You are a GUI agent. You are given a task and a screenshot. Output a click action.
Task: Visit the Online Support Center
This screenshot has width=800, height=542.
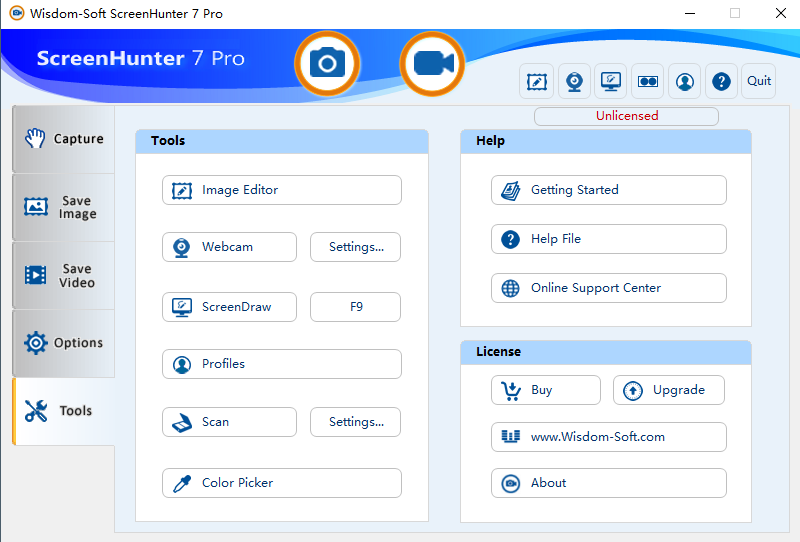pyautogui.click(x=609, y=288)
